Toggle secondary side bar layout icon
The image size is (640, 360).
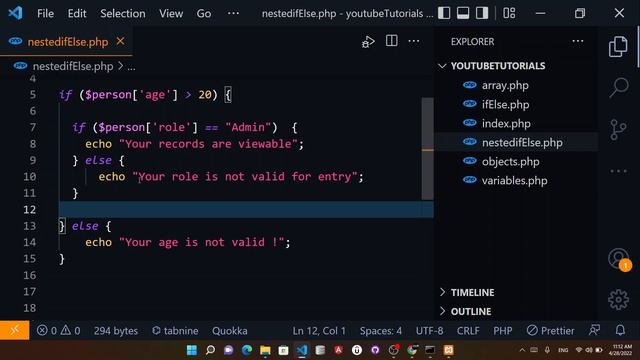(482, 13)
